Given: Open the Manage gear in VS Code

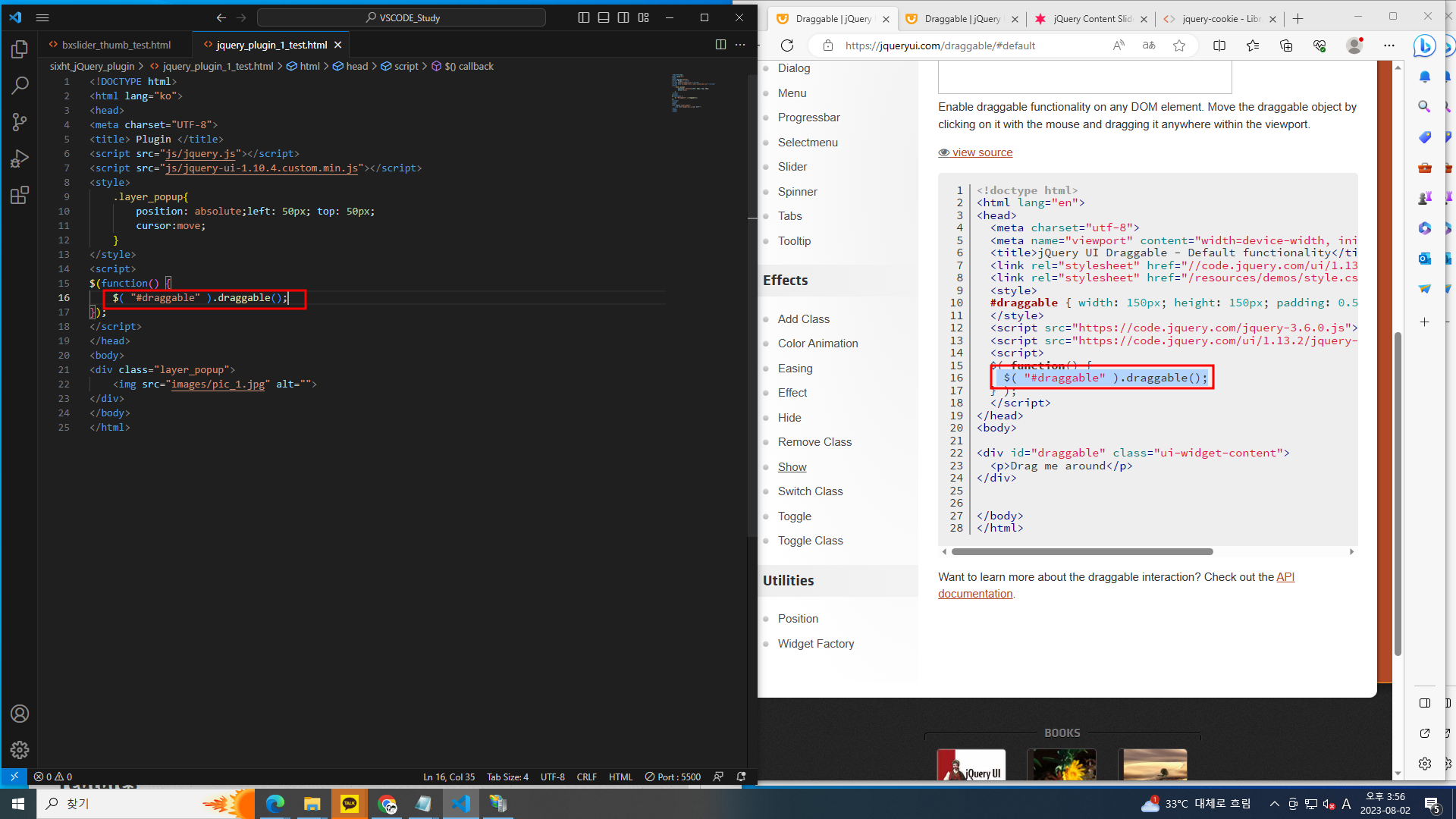Looking at the screenshot, I should [x=20, y=750].
